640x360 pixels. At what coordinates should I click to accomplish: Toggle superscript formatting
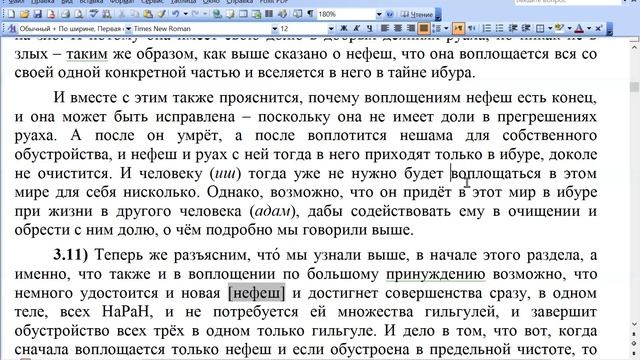[x=598, y=28]
